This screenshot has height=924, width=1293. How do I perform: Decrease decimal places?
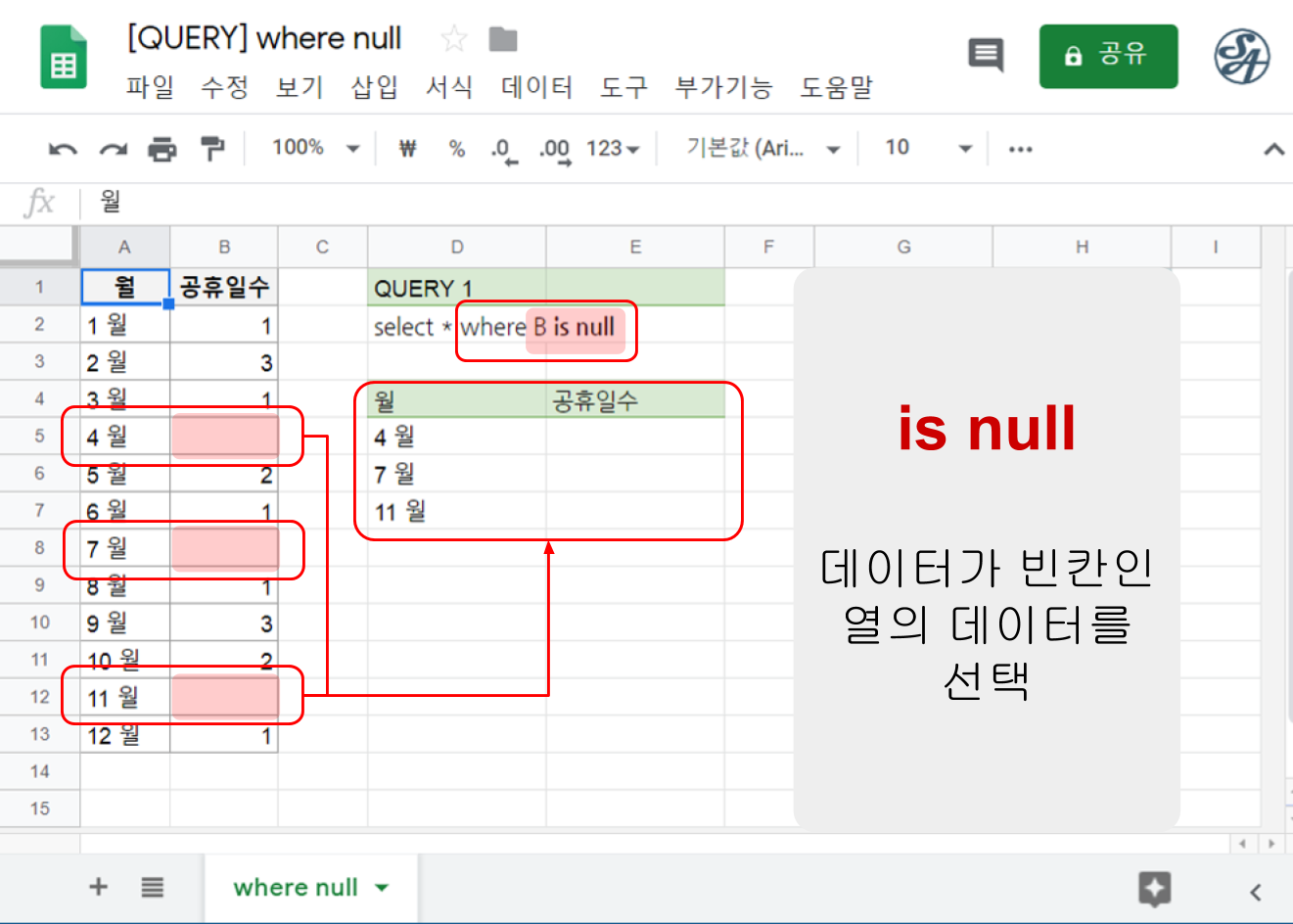[503, 148]
